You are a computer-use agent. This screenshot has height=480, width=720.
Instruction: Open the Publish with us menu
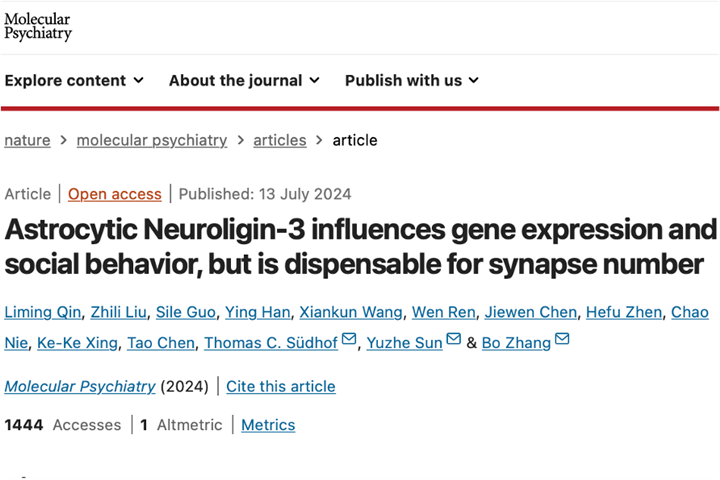click(x=412, y=80)
